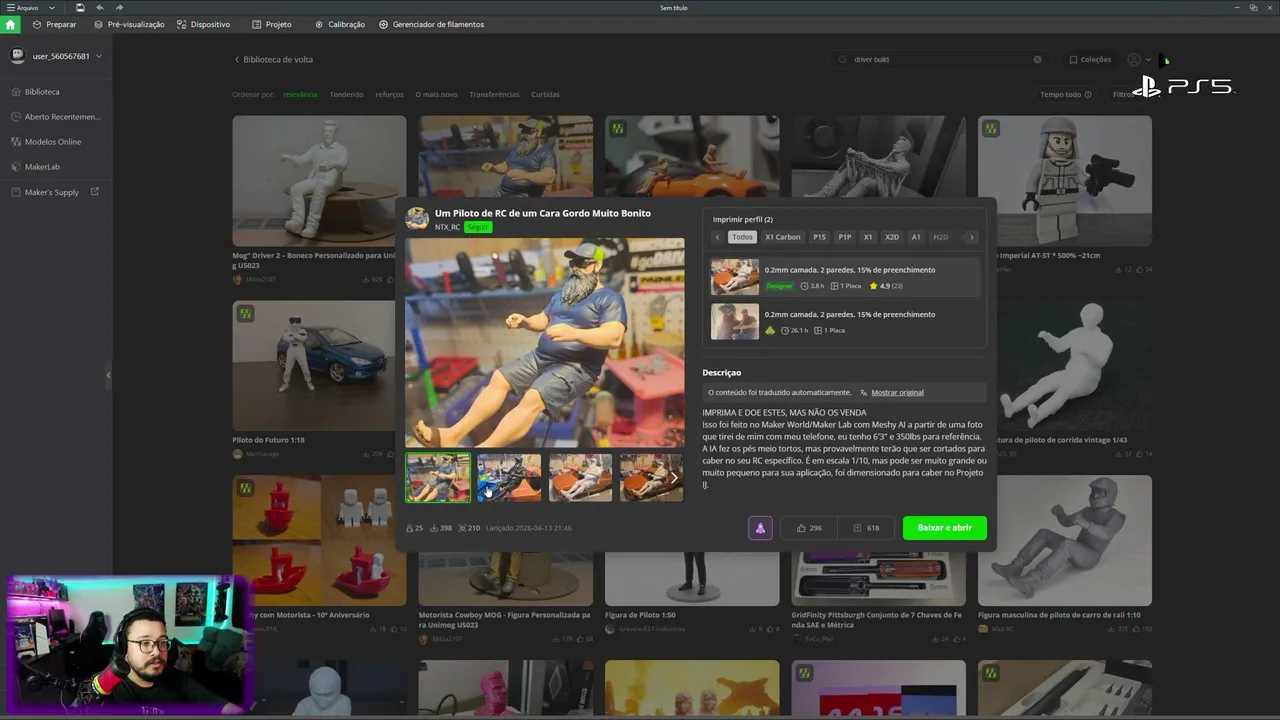Like the model showing 296 likes

[x=809, y=528]
